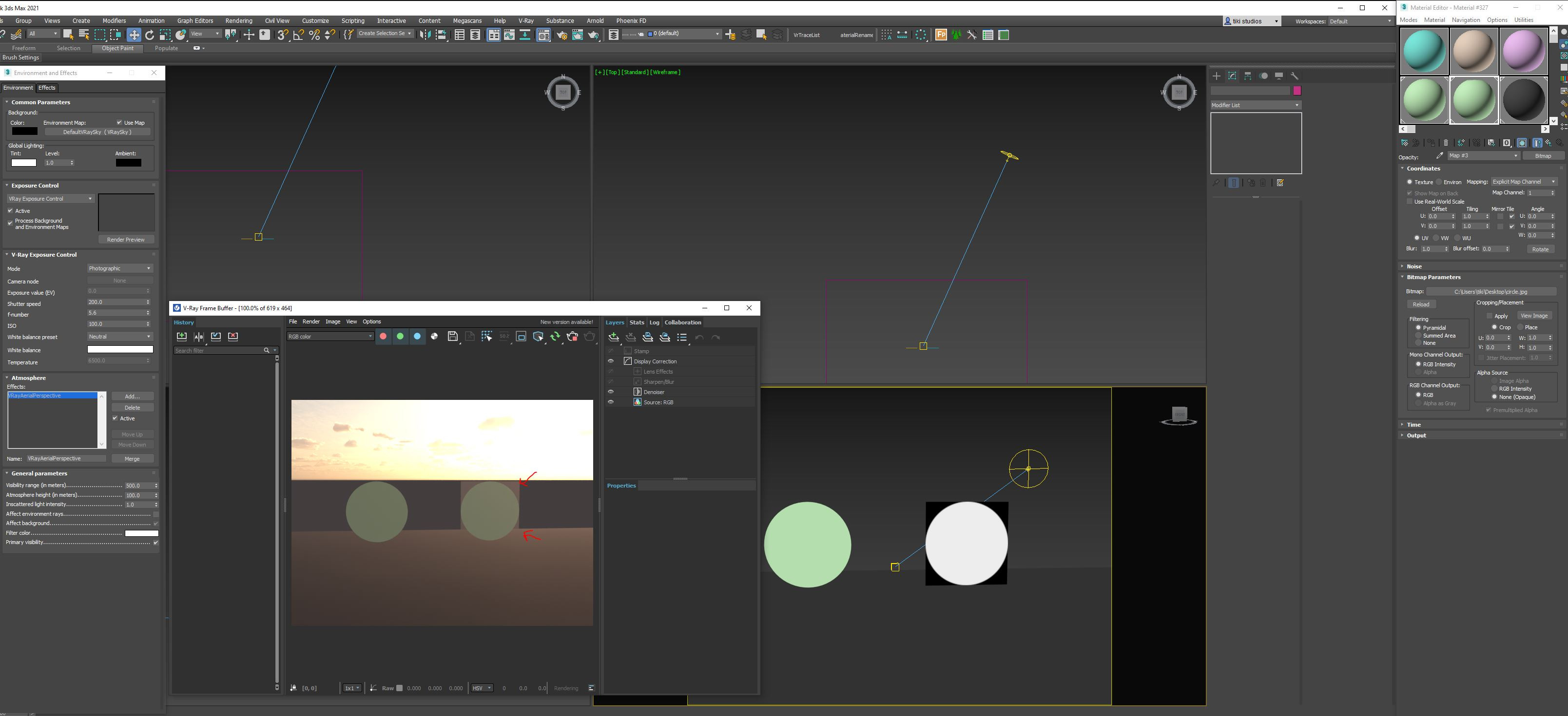
Task: Select the Environ radio button
Action: [x=1439, y=182]
